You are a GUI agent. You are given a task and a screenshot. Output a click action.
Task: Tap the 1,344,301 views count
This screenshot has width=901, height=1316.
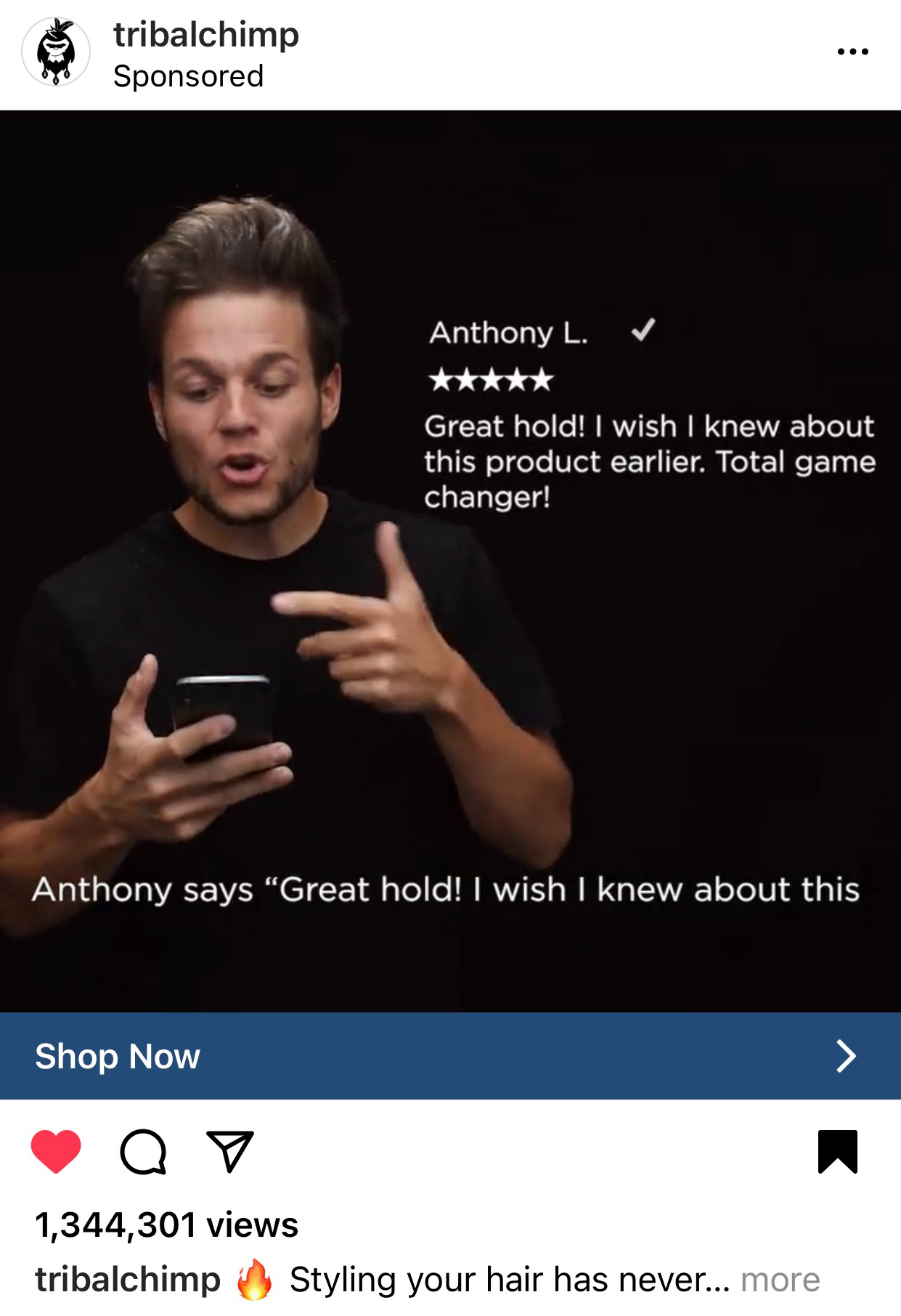pyautogui.click(x=167, y=1225)
